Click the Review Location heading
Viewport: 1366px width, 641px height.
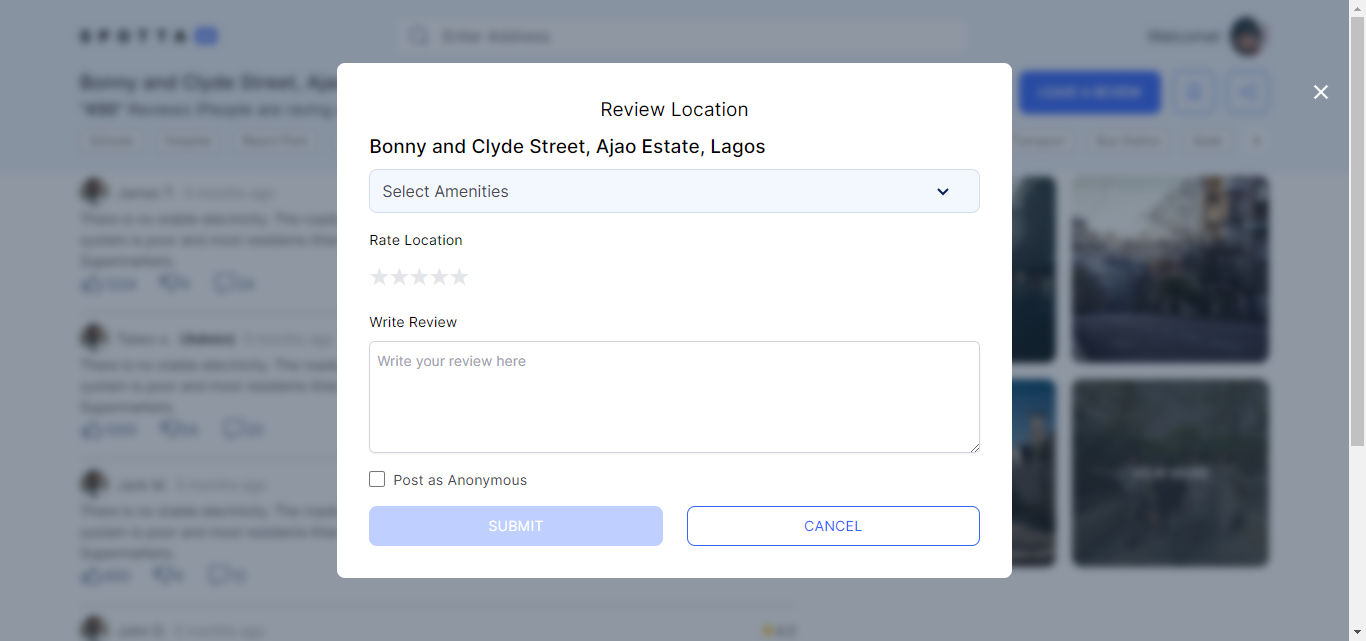tap(674, 110)
